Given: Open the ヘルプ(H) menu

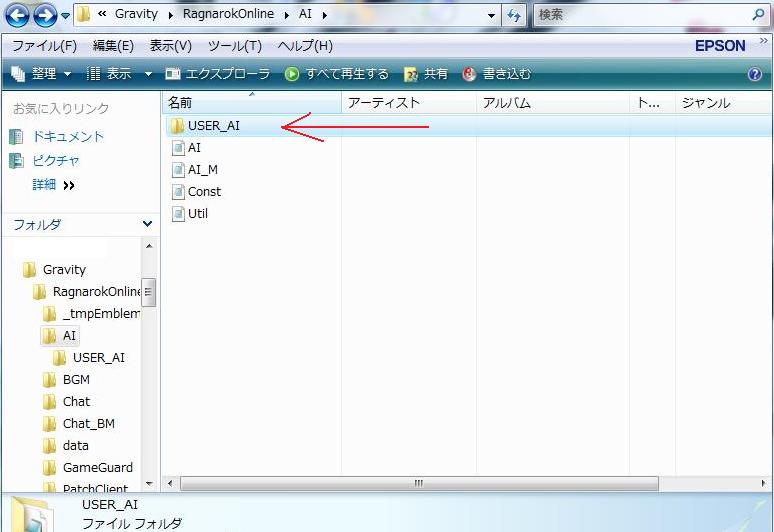Looking at the screenshot, I should [305, 46].
